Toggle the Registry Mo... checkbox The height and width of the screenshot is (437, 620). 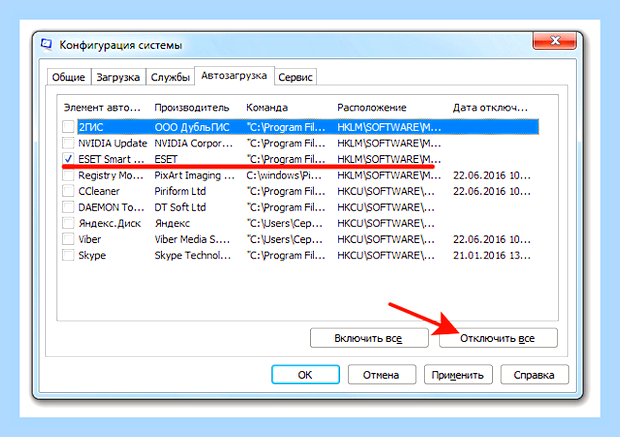68,175
